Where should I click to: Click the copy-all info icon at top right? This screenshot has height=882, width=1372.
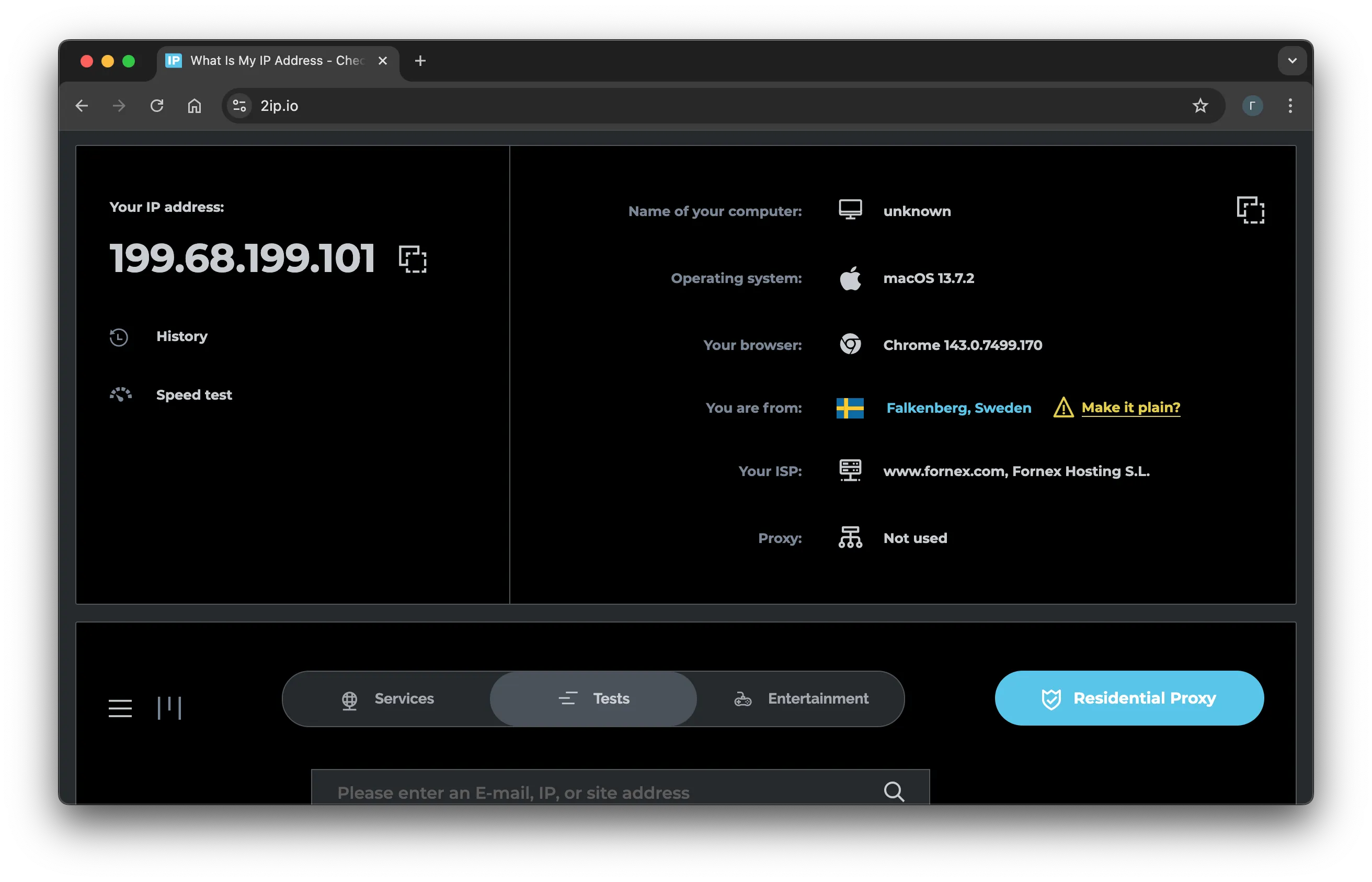[1250, 210]
